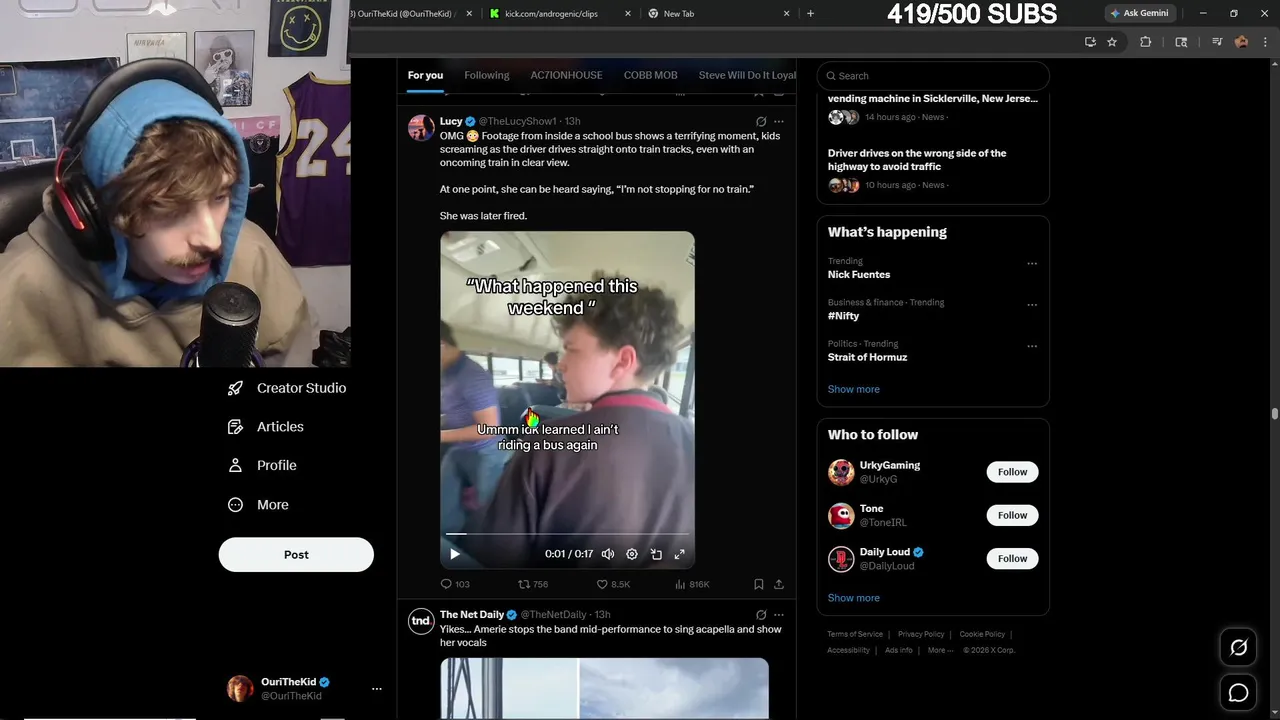The width and height of the screenshot is (1280, 720).
Task: Open the more menu on Lucy's post
Action: pos(779,121)
